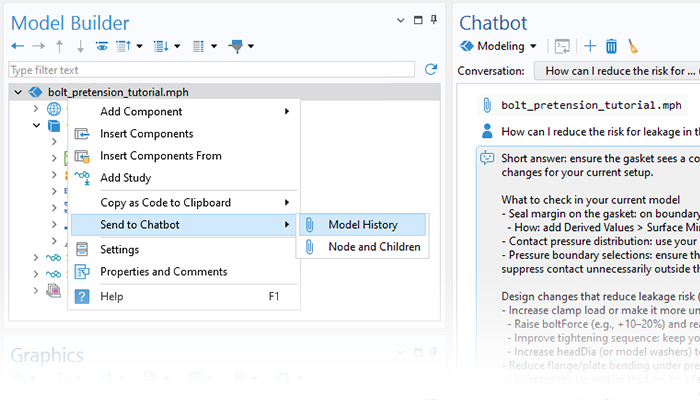Click the Next Node forward arrow

(x=39, y=46)
